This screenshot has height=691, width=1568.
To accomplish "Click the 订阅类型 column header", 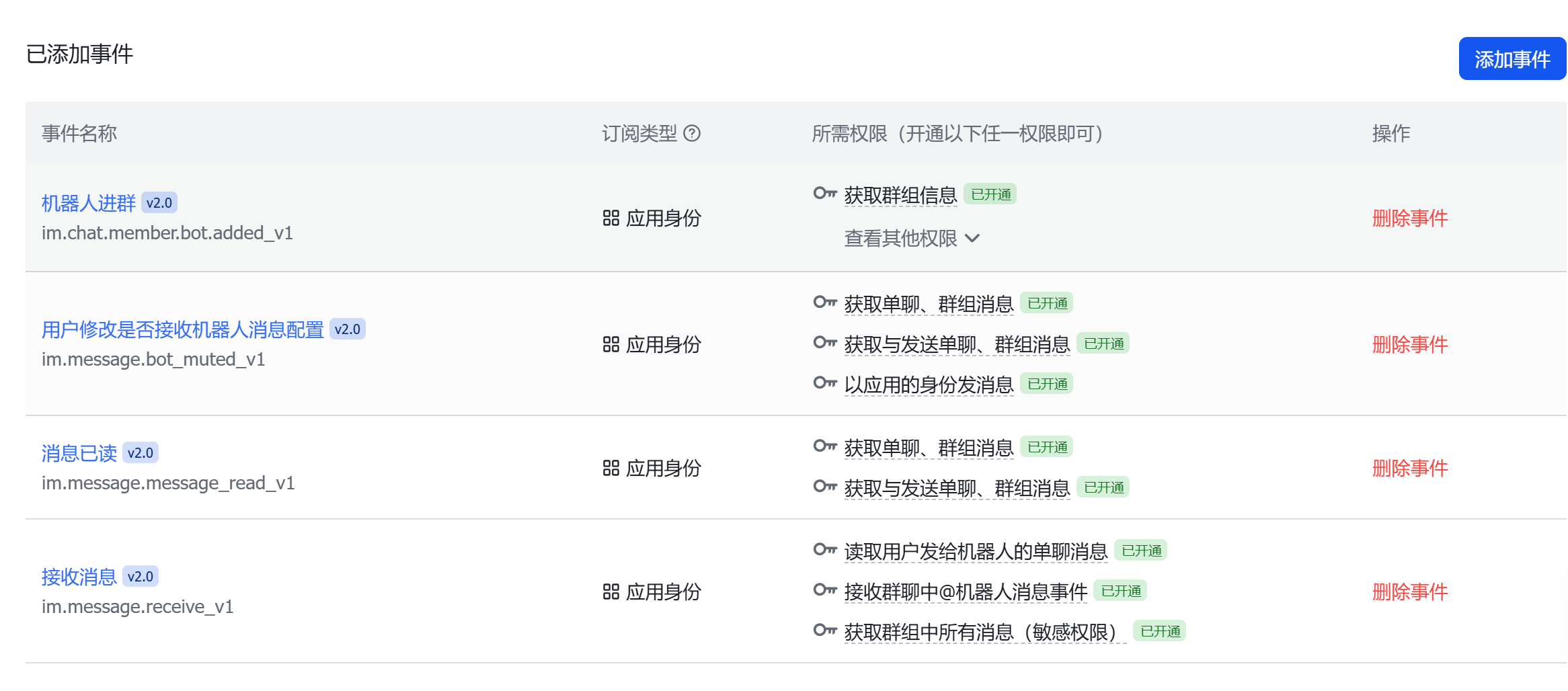I will (639, 133).
